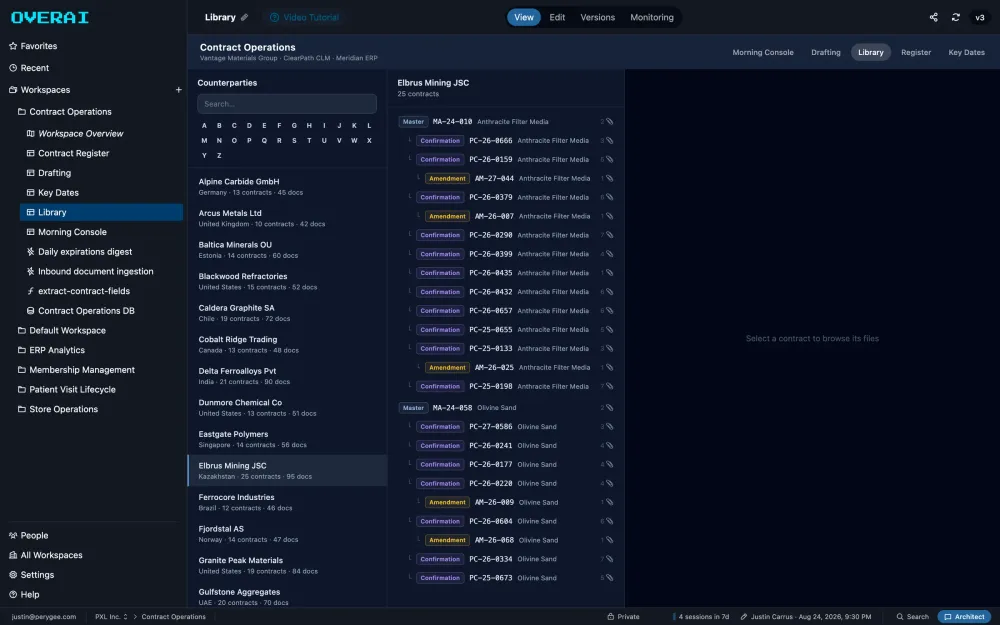Click the share icon in the top bar
The height and width of the screenshot is (625, 1000).
(x=933, y=17)
